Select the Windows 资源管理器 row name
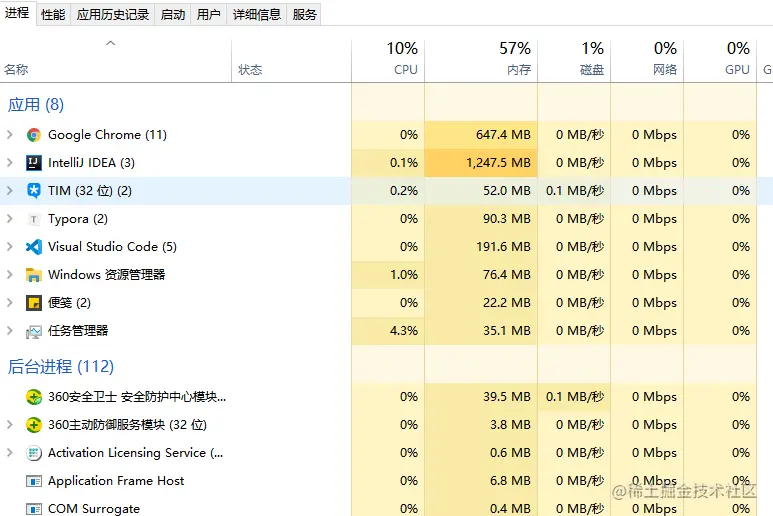 tap(106, 275)
